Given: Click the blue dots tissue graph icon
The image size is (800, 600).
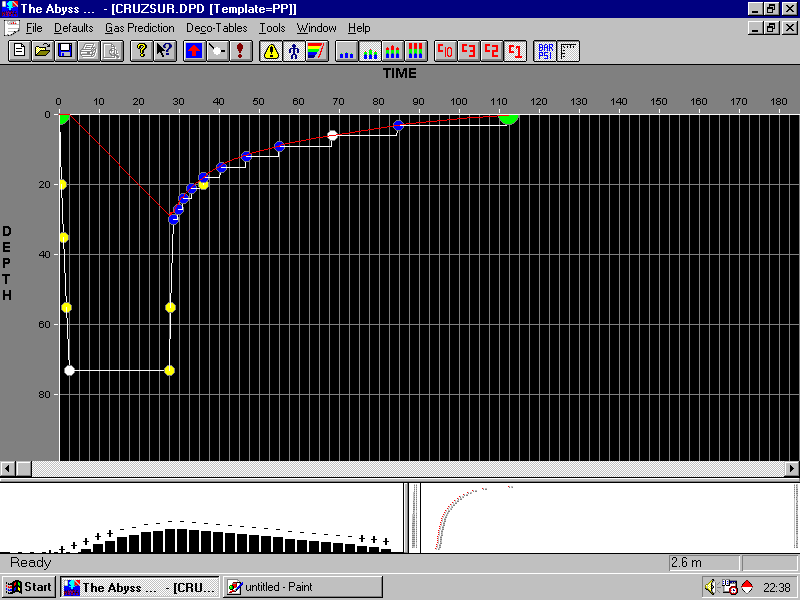Looking at the screenshot, I should click(x=346, y=51).
